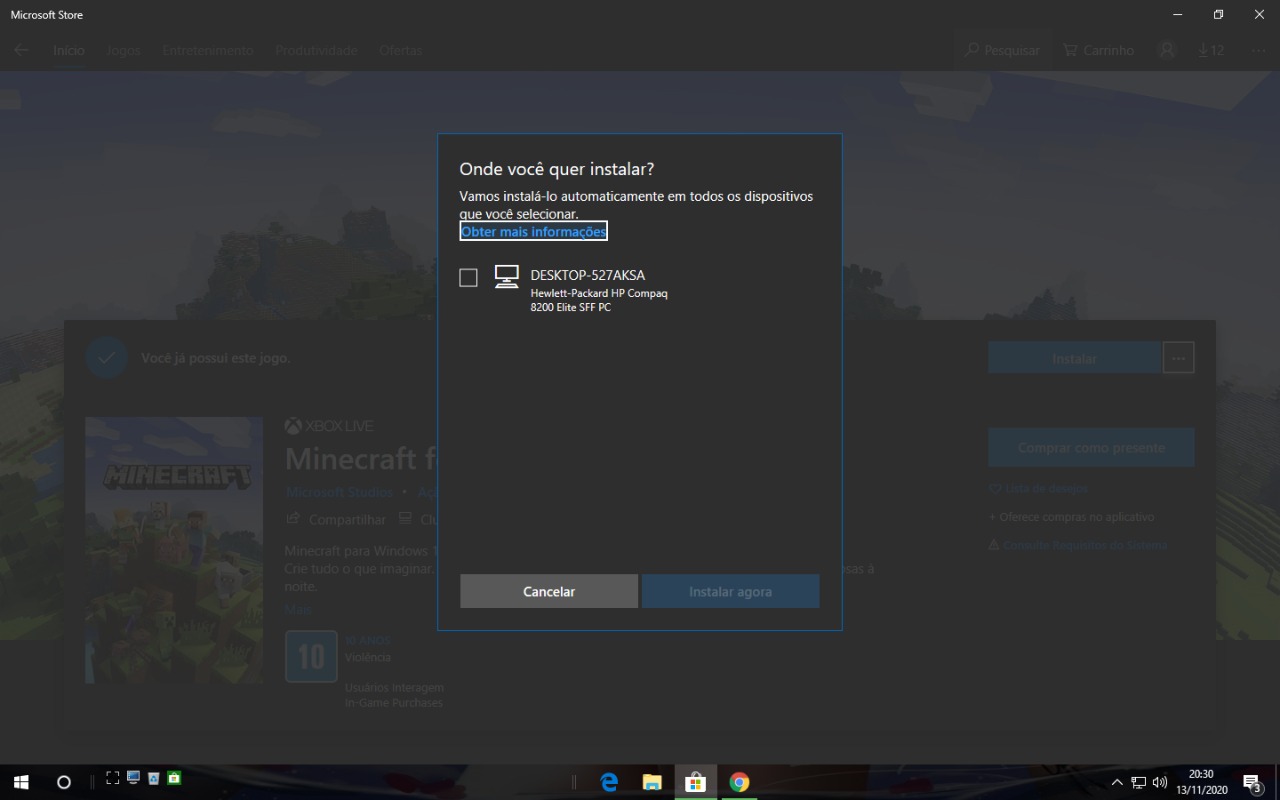Click the DESKTOP-527AKSA device name
This screenshot has height=800, width=1280.
click(588, 275)
